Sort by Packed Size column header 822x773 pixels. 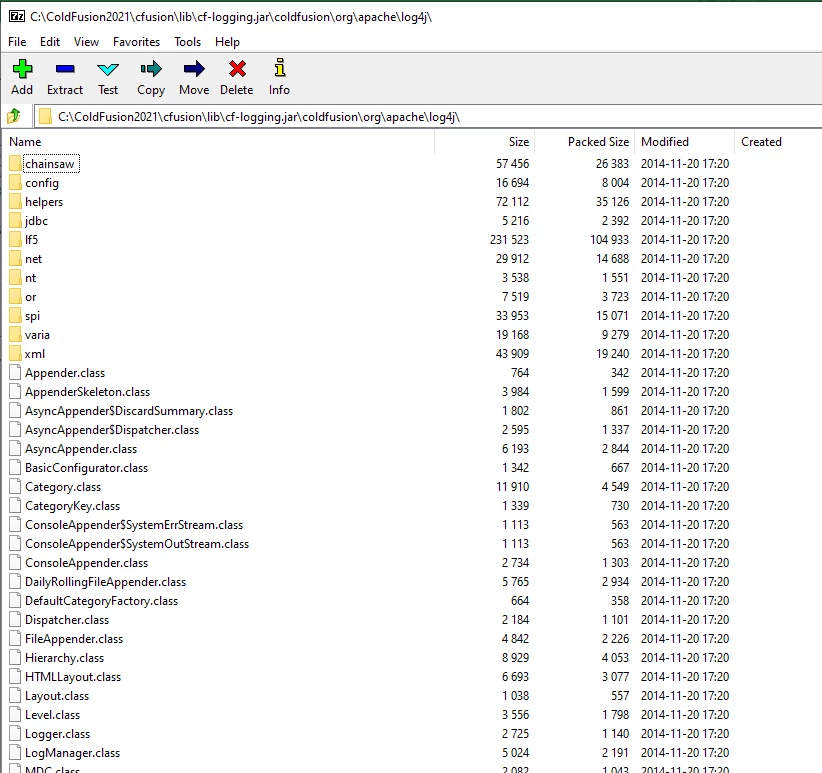(x=584, y=142)
